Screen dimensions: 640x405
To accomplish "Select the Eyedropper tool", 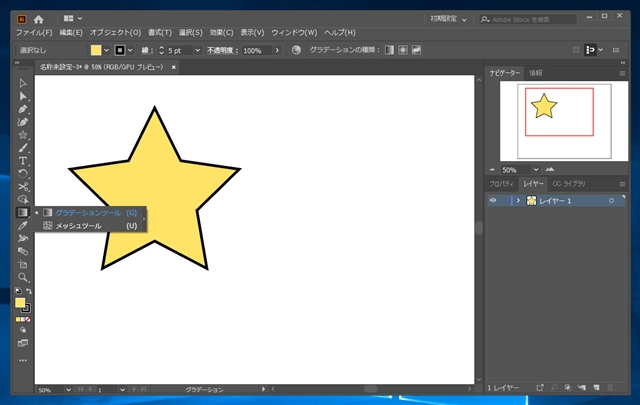I will (23, 225).
